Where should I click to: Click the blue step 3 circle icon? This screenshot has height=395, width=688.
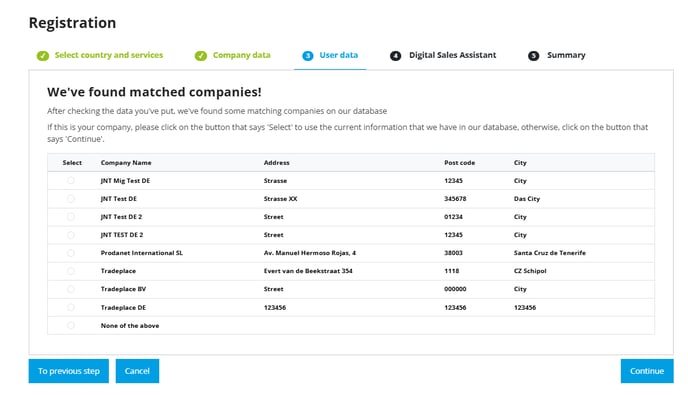pyautogui.click(x=308, y=56)
